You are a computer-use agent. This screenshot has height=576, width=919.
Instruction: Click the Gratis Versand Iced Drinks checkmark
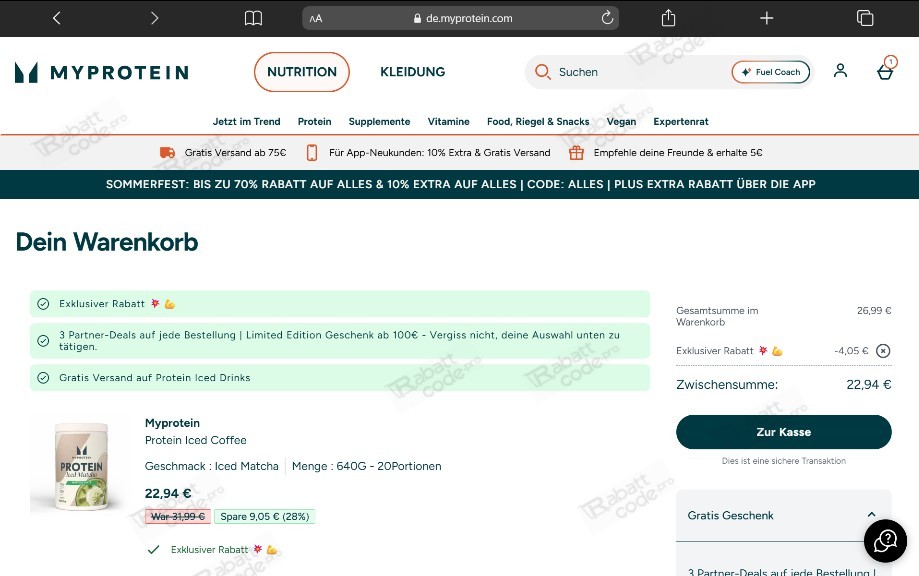tap(43, 378)
